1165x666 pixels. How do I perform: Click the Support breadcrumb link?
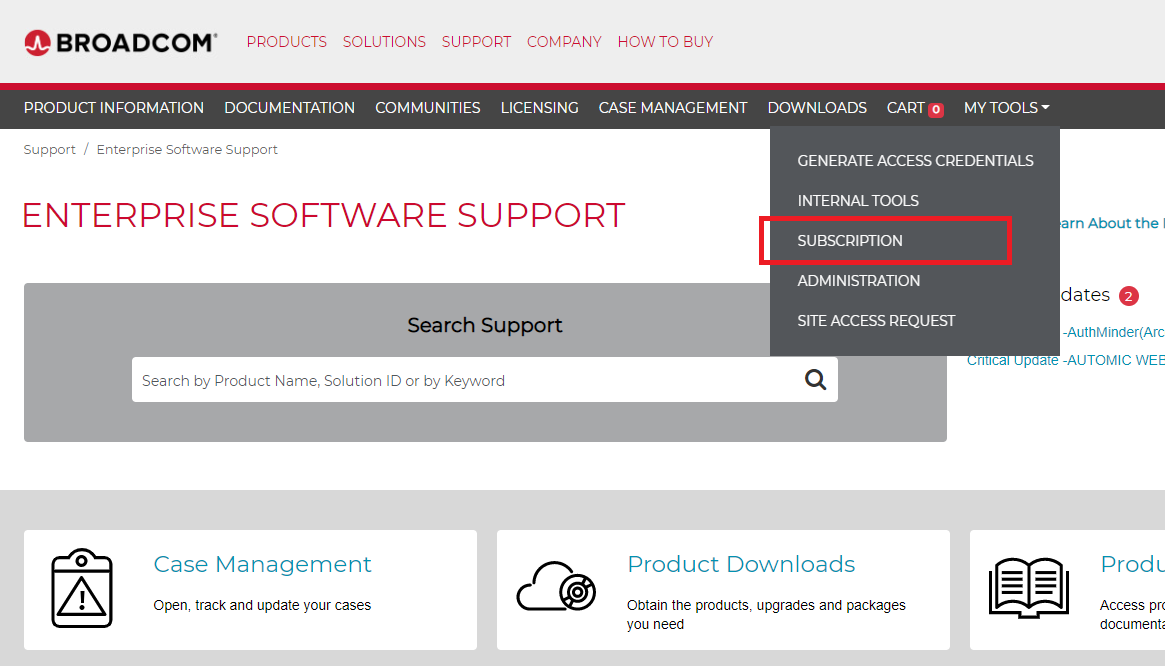click(x=49, y=150)
